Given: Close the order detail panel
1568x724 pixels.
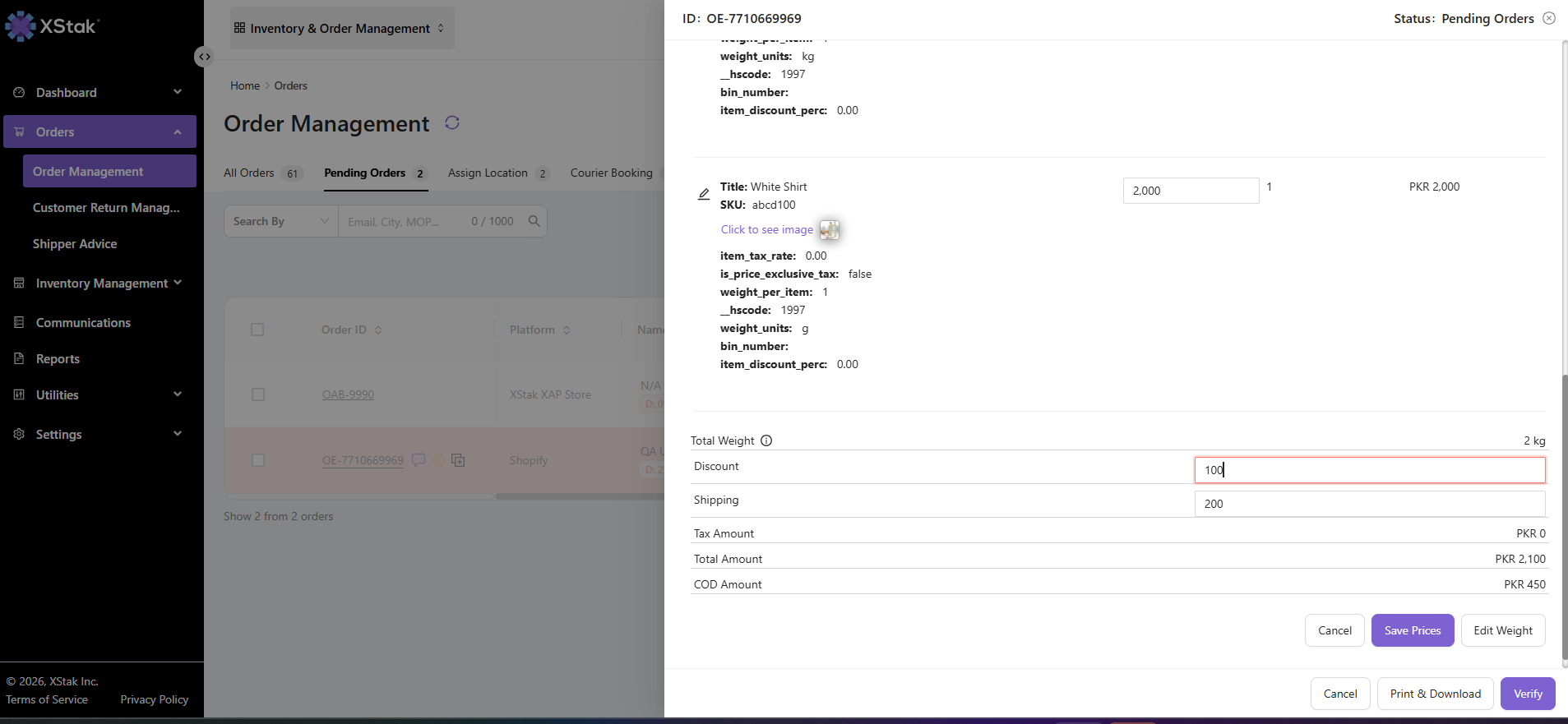Looking at the screenshot, I should [x=1549, y=18].
